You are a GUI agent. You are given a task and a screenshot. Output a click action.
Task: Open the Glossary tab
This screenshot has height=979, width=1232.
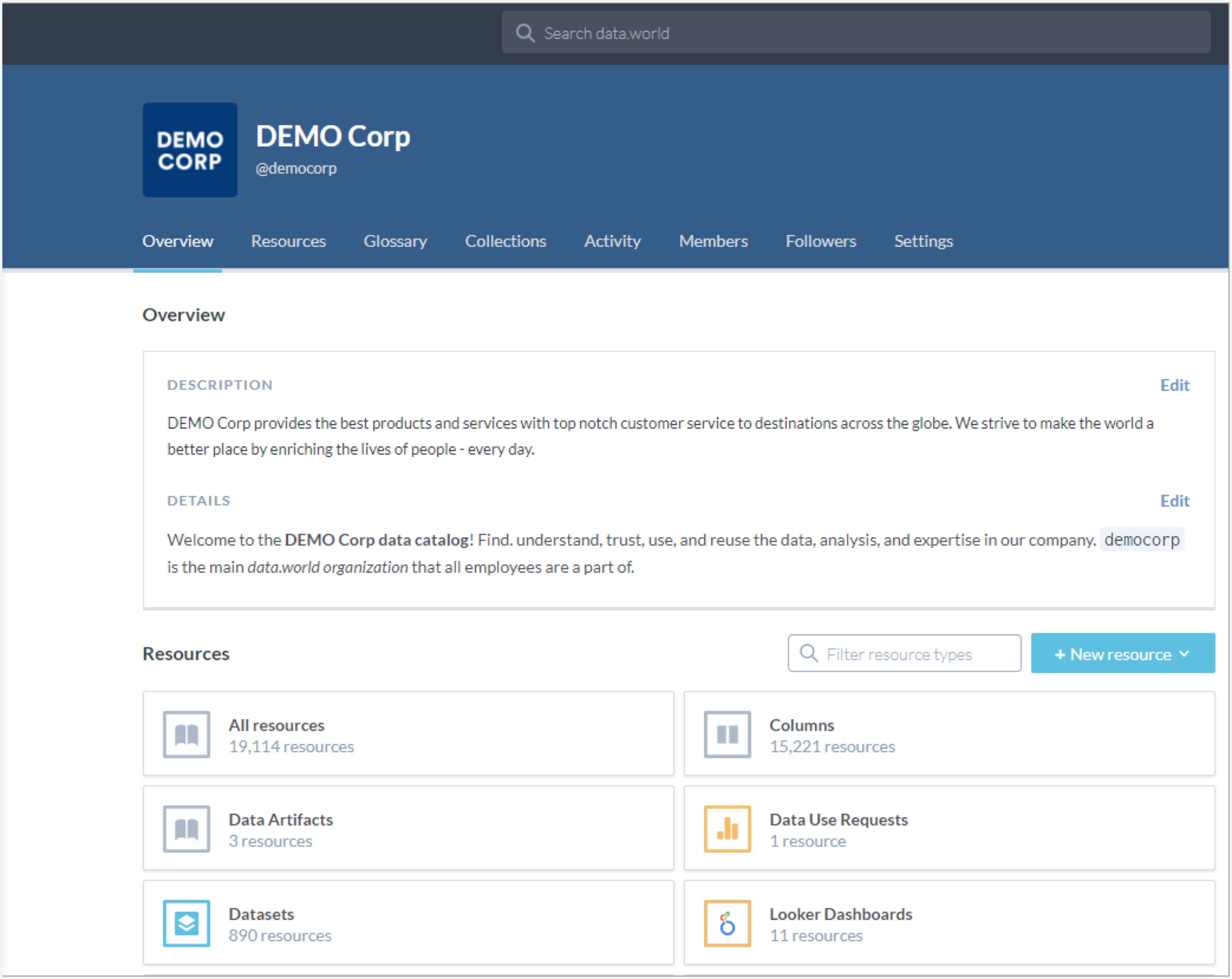click(395, 241)
